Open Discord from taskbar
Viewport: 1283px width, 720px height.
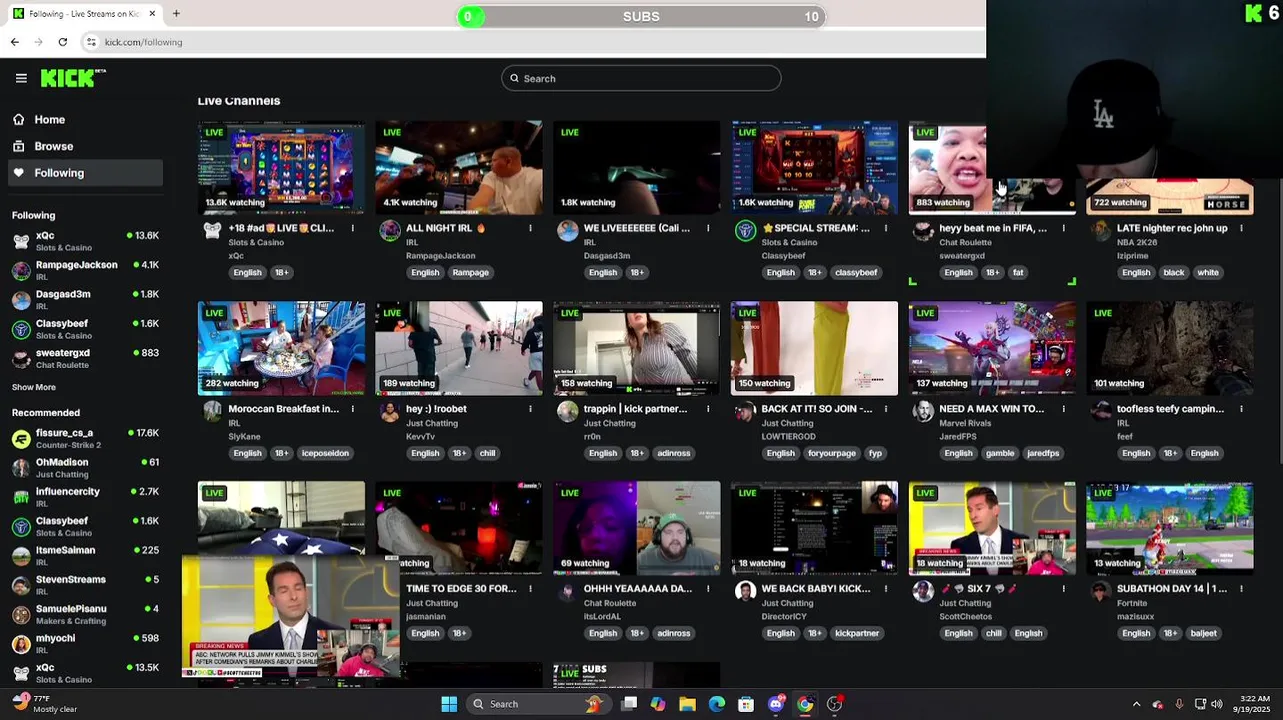(776, 704)
